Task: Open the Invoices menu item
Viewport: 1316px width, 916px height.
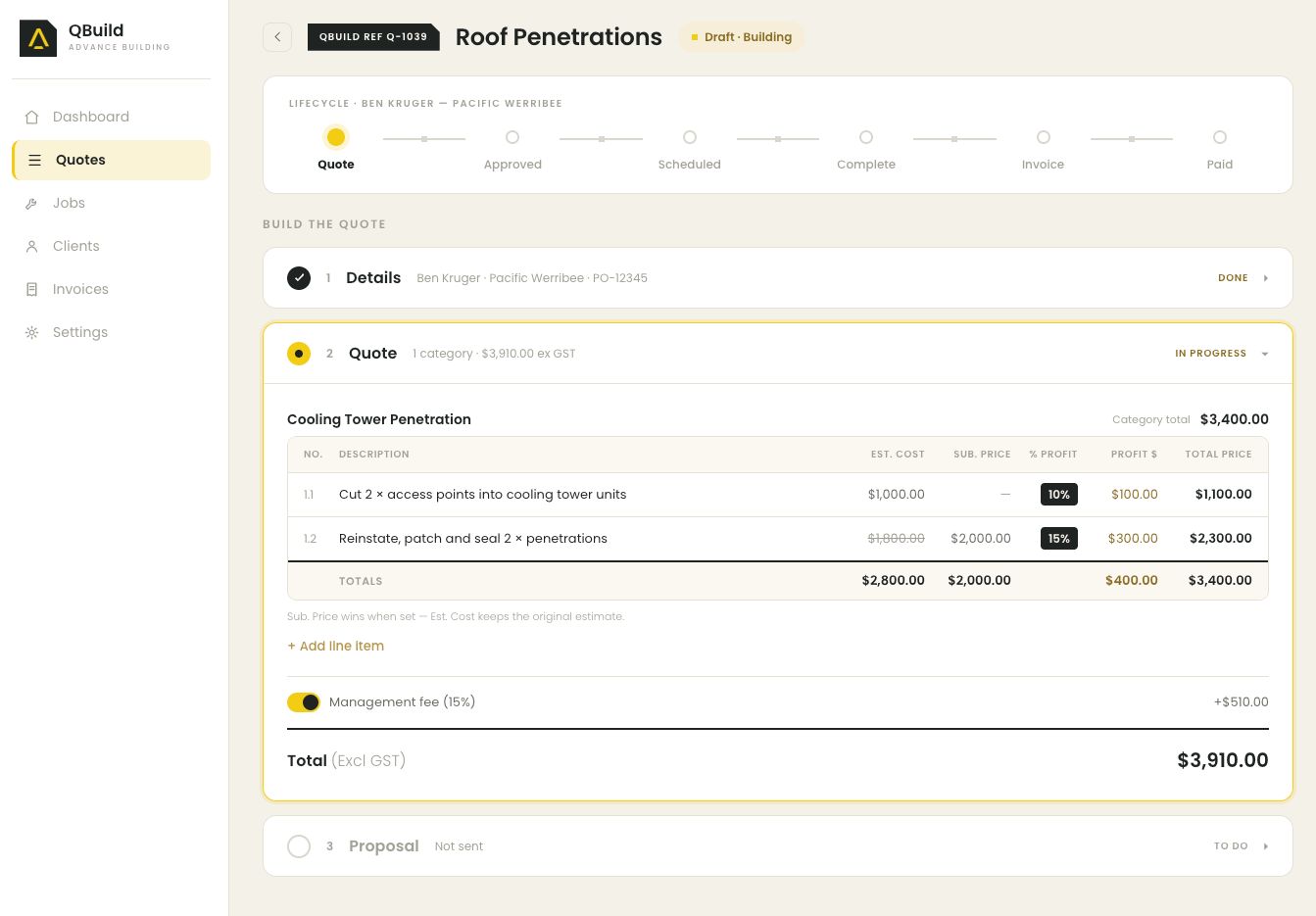Action: tap(112, 289)
